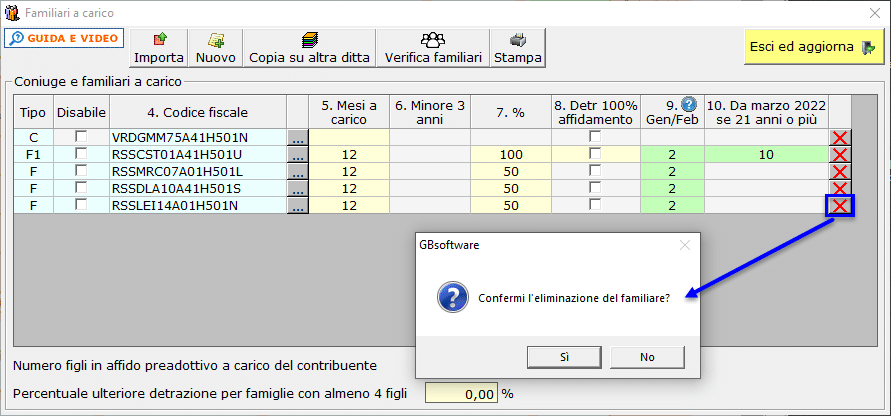This screenshot has width=891, height=416.
Task: Open GUIDA E VIDEO help
Action: point(65,38)
